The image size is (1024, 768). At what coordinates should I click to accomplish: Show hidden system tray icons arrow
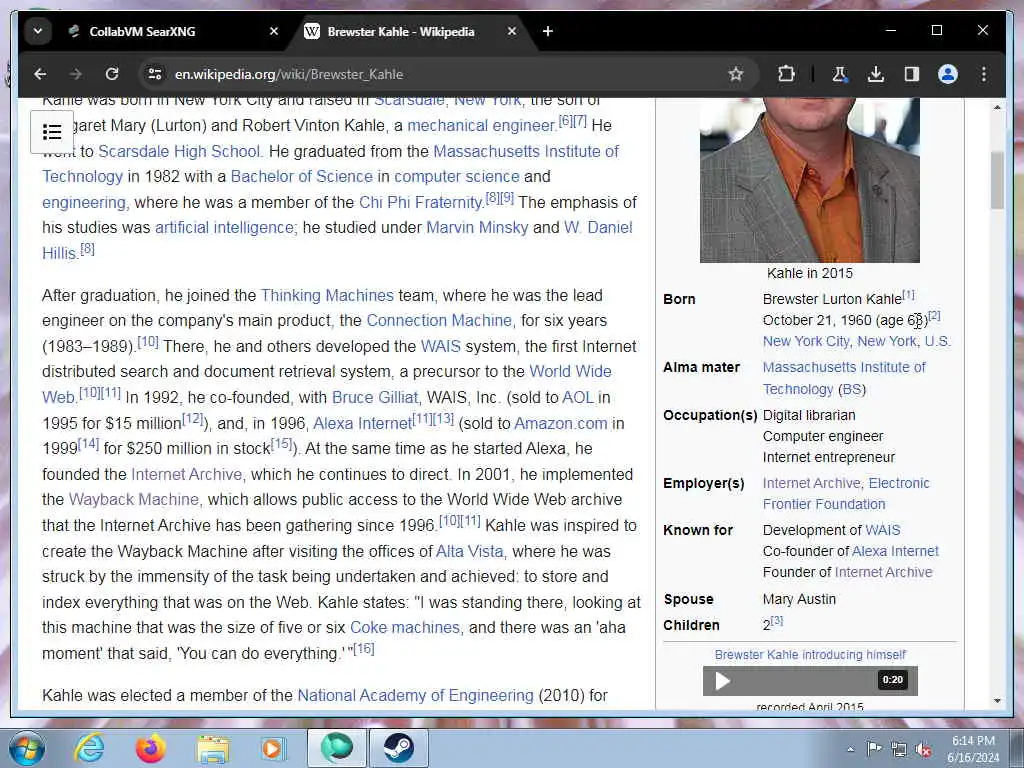click(850, 749)
